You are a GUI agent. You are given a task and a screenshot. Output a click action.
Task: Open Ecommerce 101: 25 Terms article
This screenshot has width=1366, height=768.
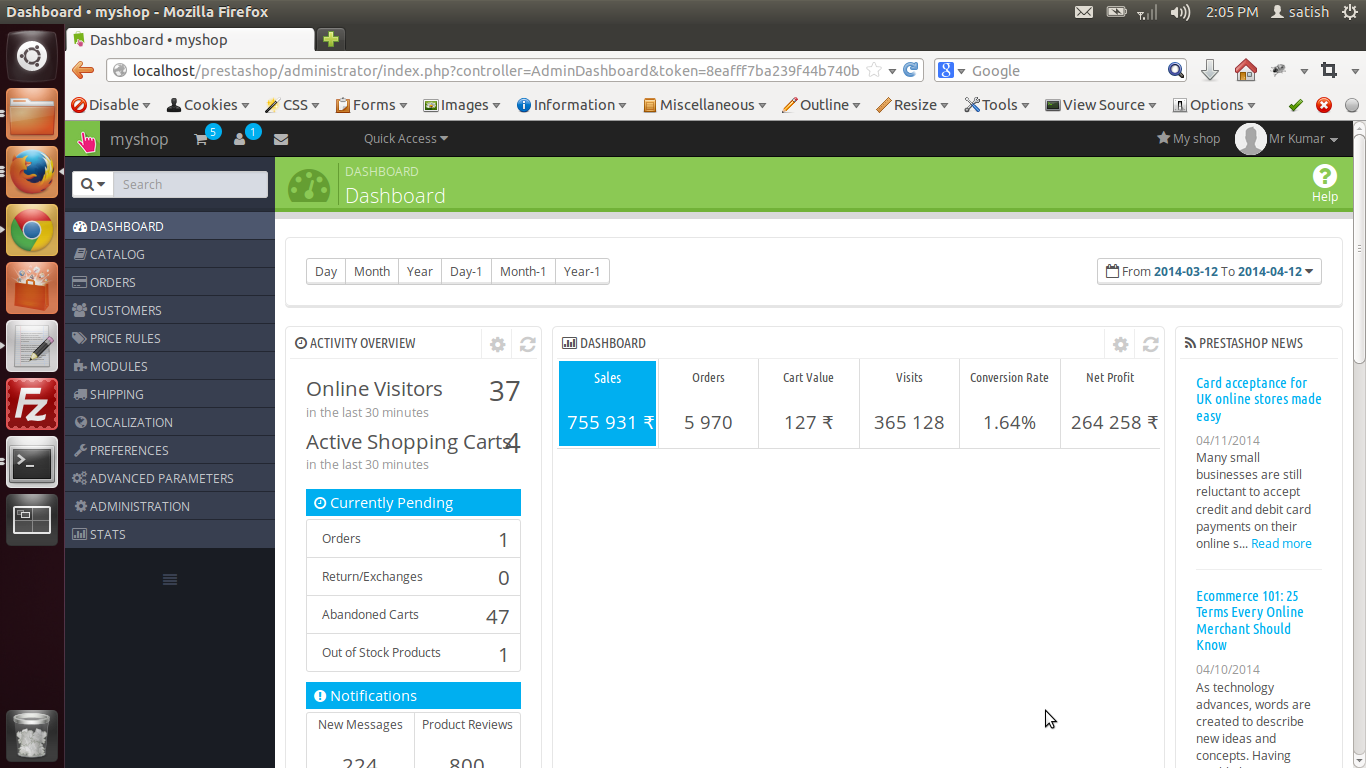pos(1250,620)
